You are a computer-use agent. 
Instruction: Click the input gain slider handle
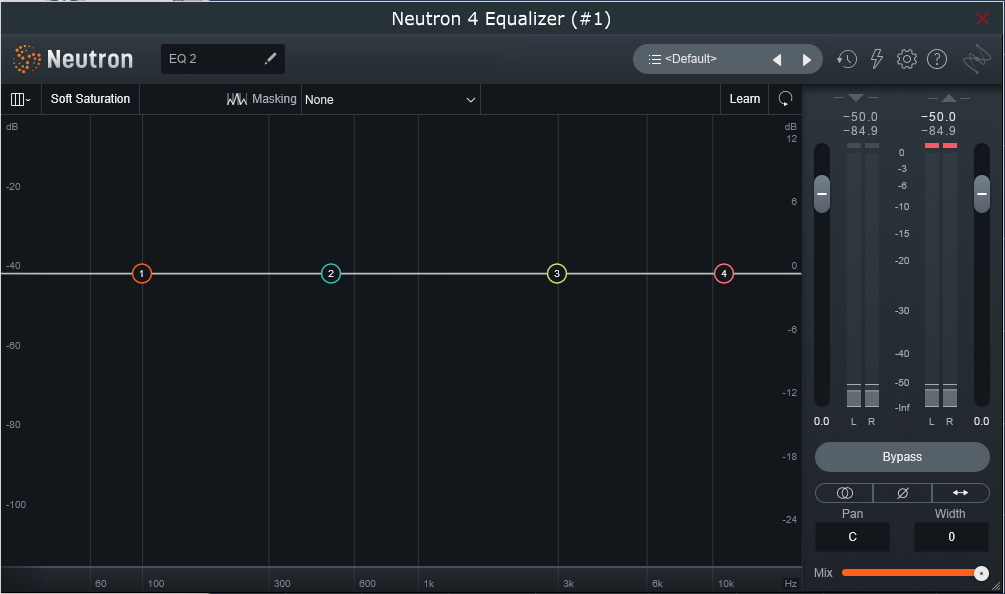[x=822, y=194]
